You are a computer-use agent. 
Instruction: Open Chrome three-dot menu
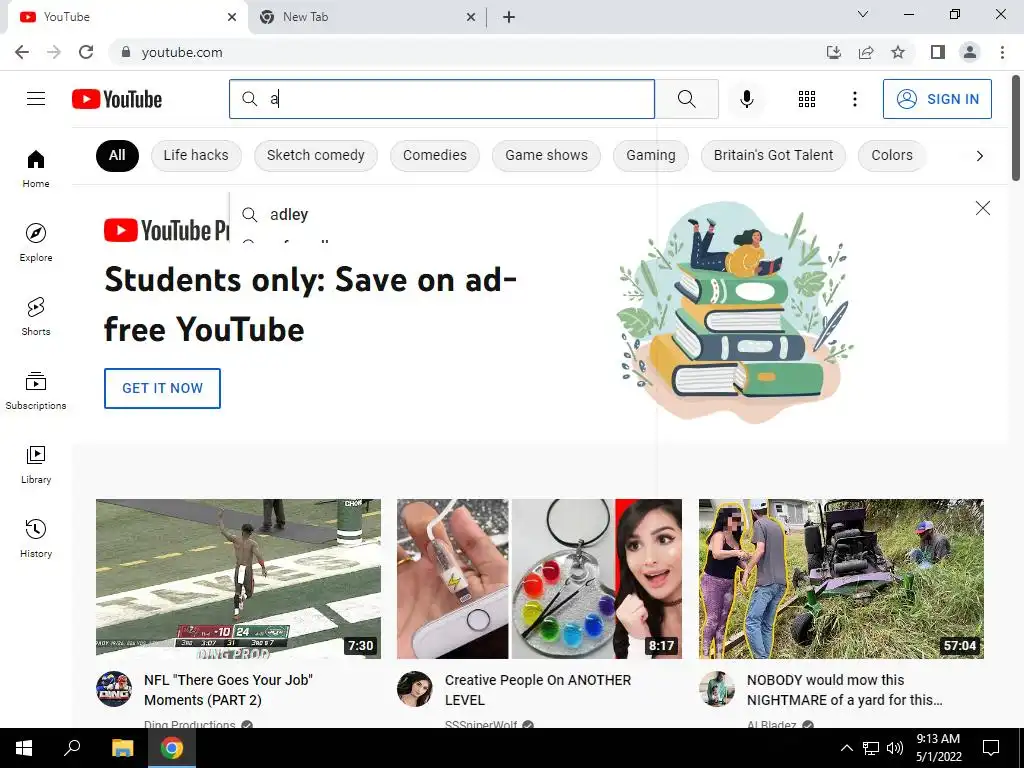pos(1002,52)
